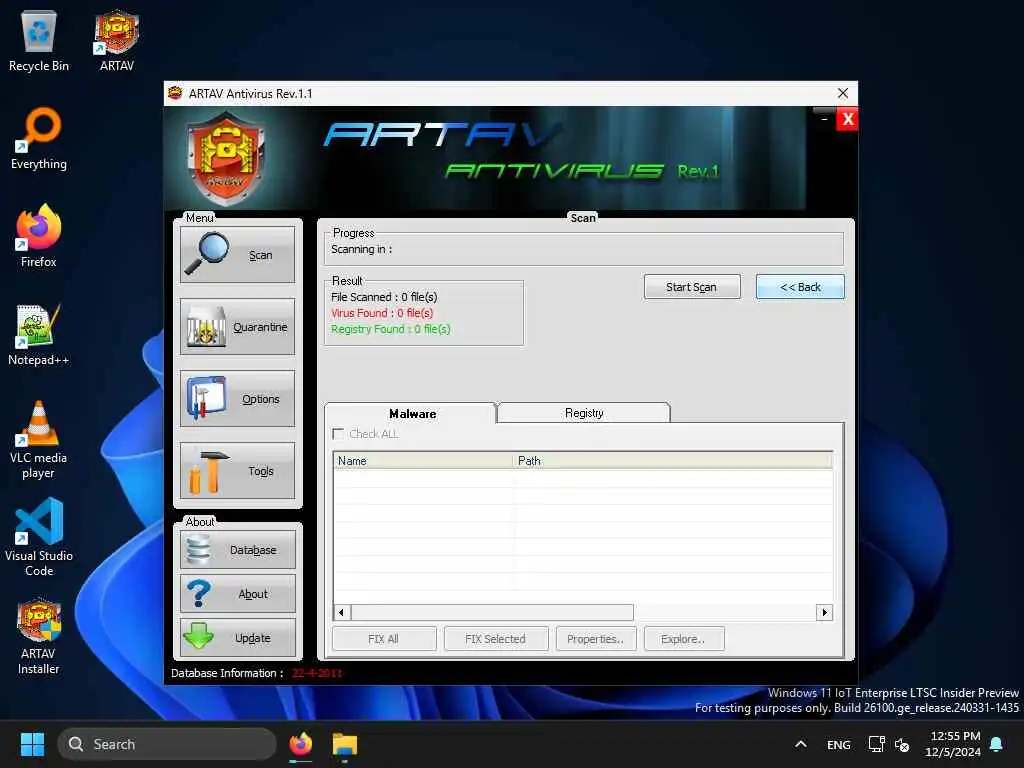Screen dimensions: 1024x768
Task: Open Visual Studio Code desktop icon
Action: click(39, 538)
